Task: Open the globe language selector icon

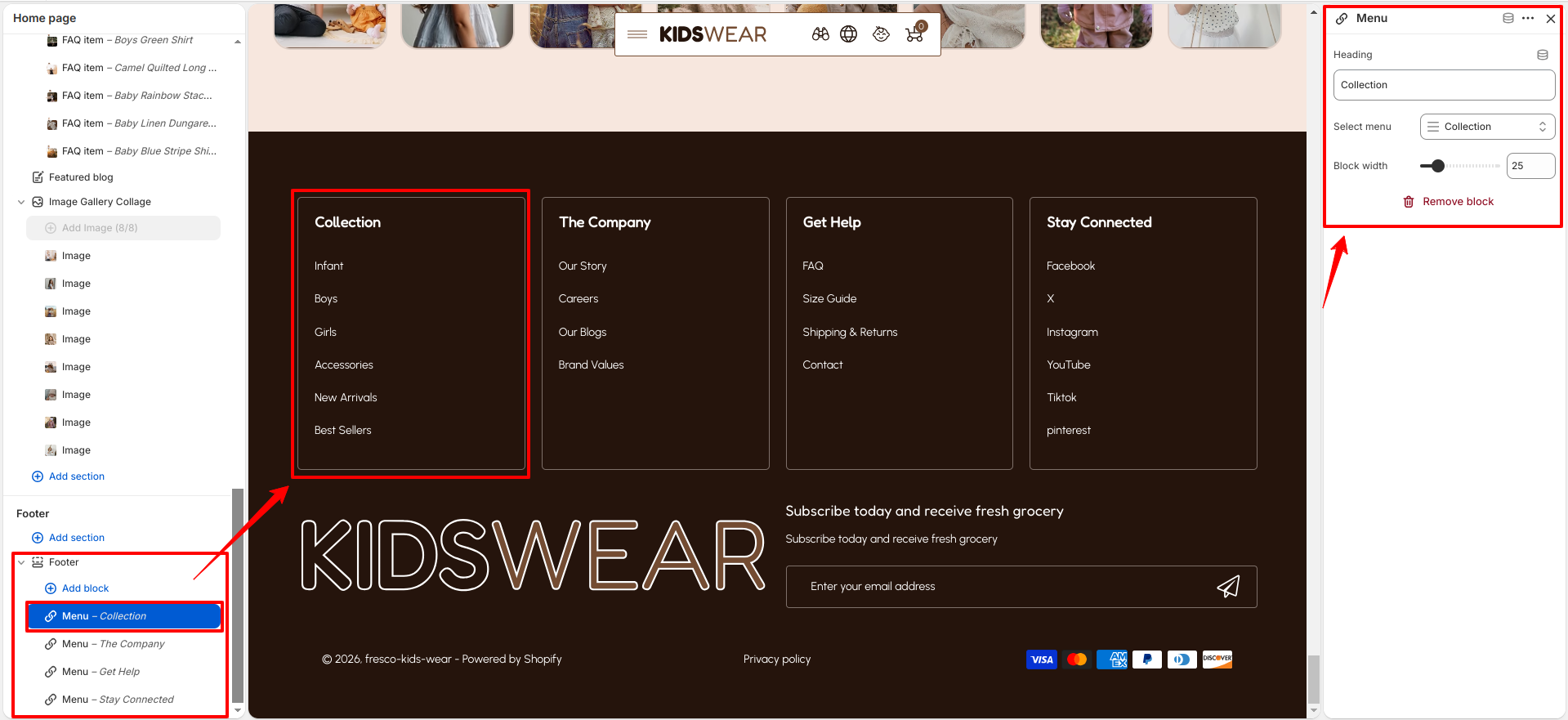Action: tap(849, 34)
